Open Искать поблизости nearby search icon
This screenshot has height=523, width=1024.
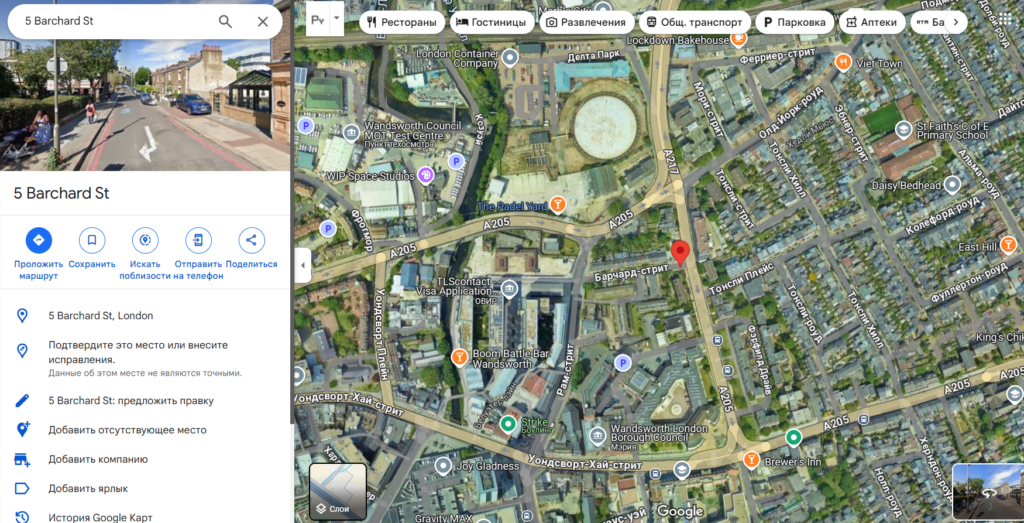coord(145,240)
